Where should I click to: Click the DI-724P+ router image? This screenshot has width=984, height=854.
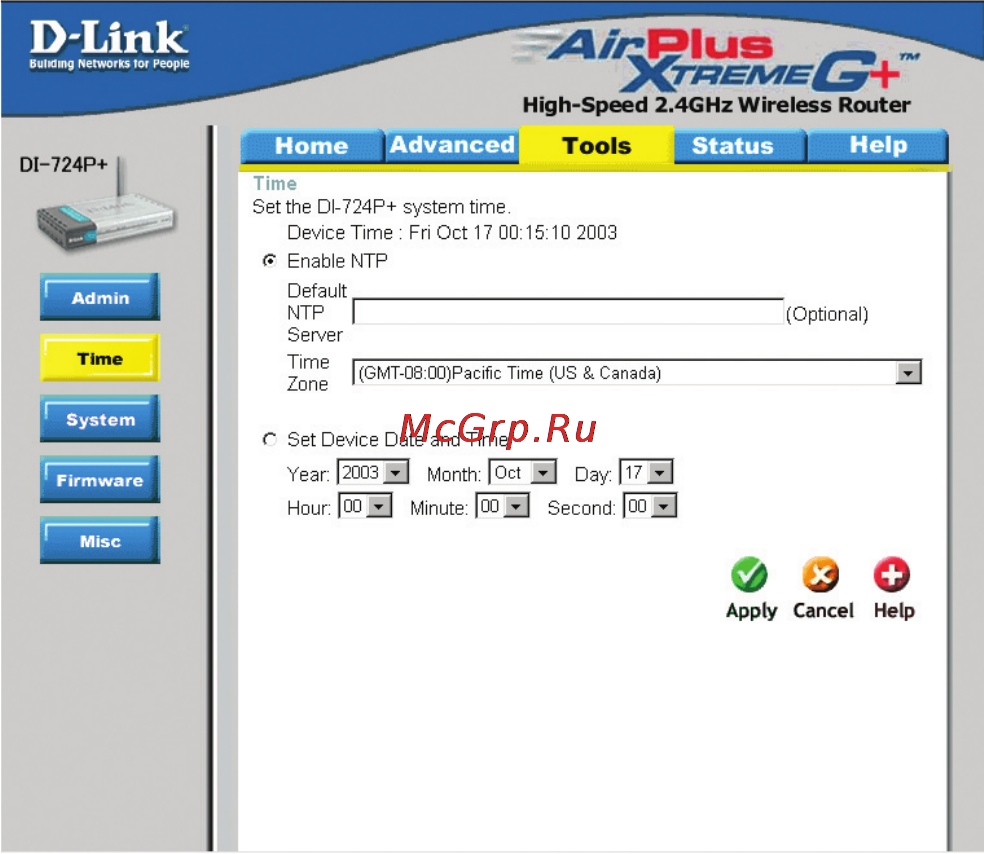click(105, 207)
